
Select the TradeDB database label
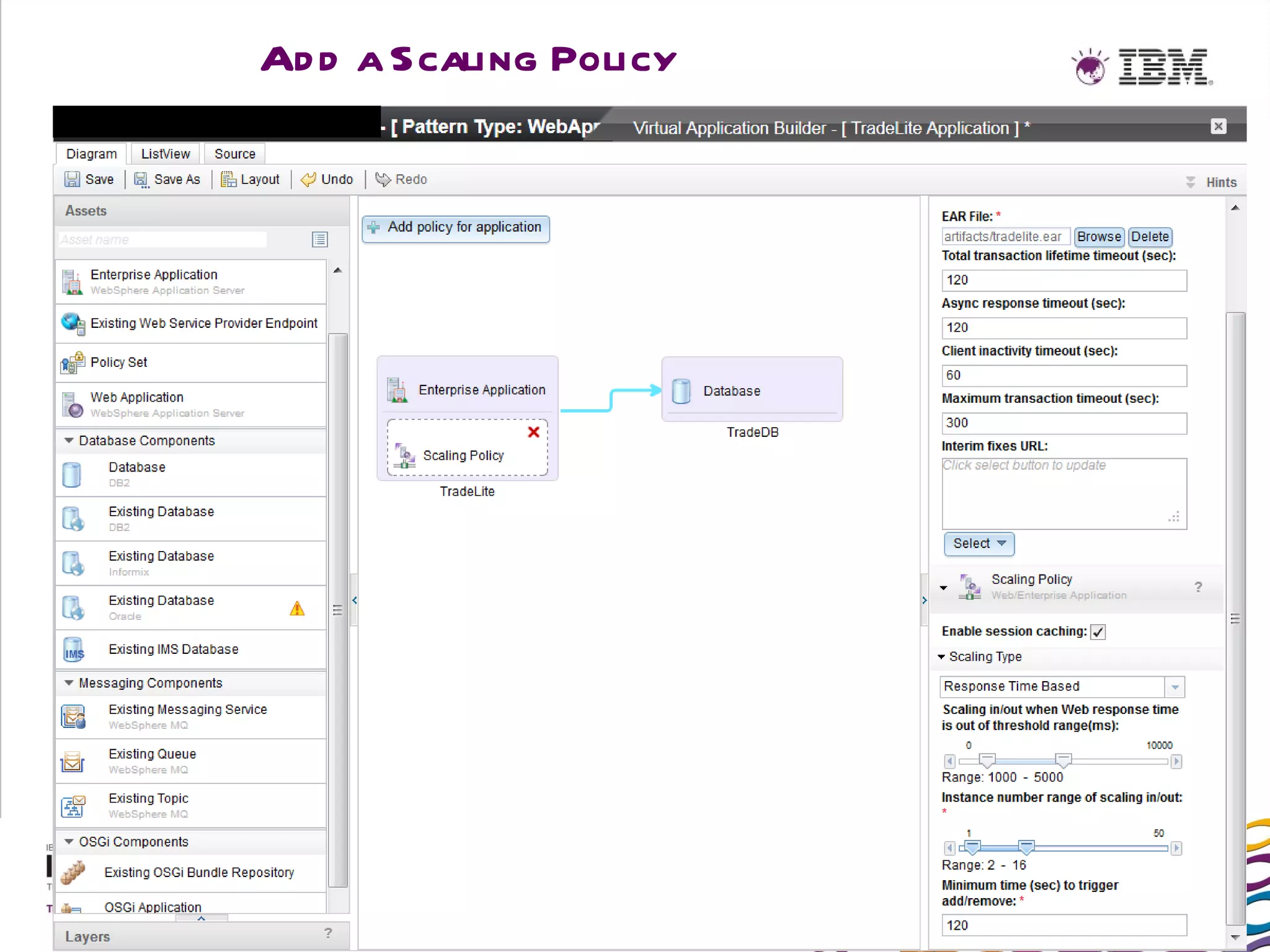752,433
